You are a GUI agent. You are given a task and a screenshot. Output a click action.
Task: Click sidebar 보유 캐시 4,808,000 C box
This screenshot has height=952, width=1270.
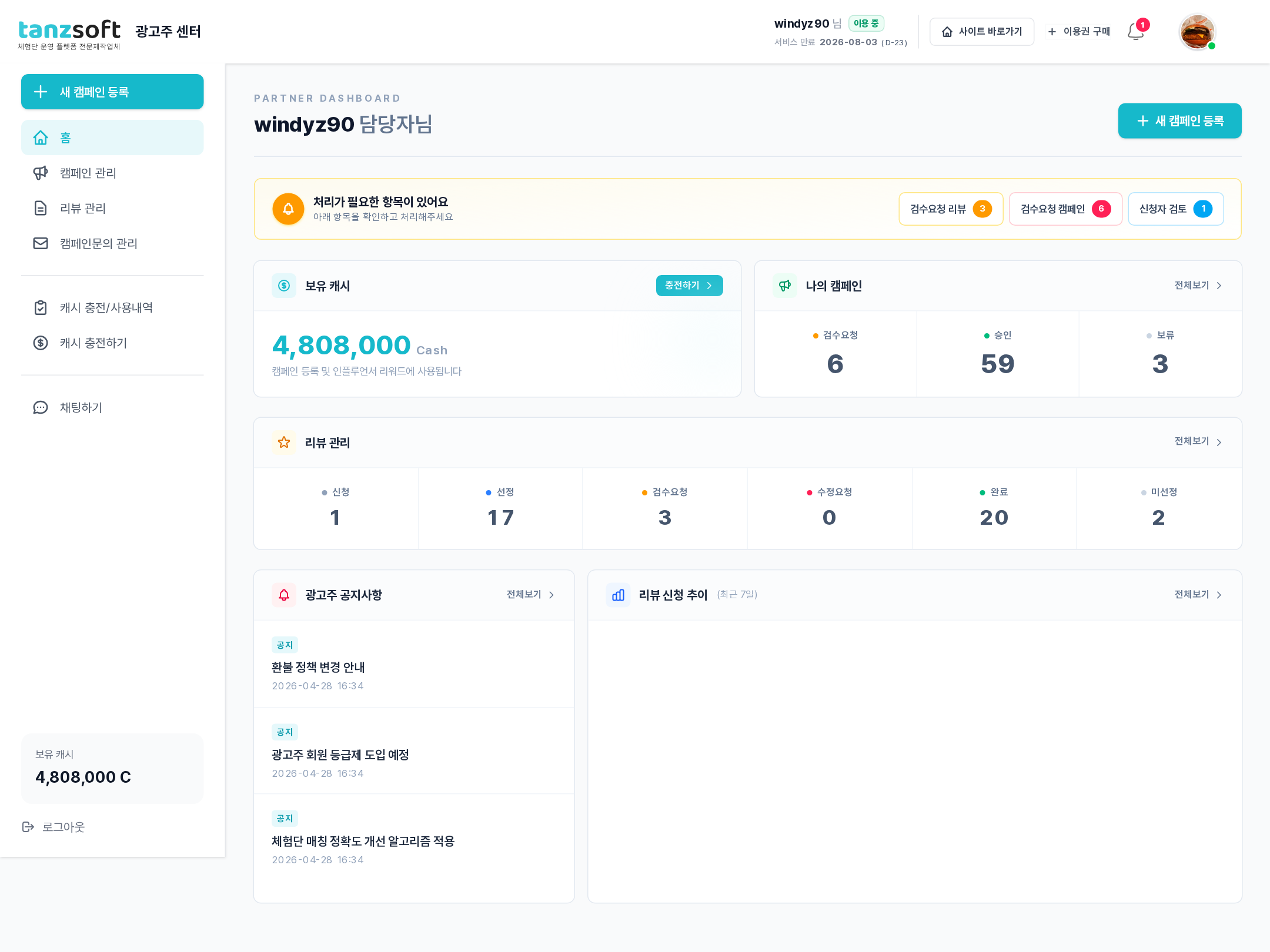pos(112,768)
